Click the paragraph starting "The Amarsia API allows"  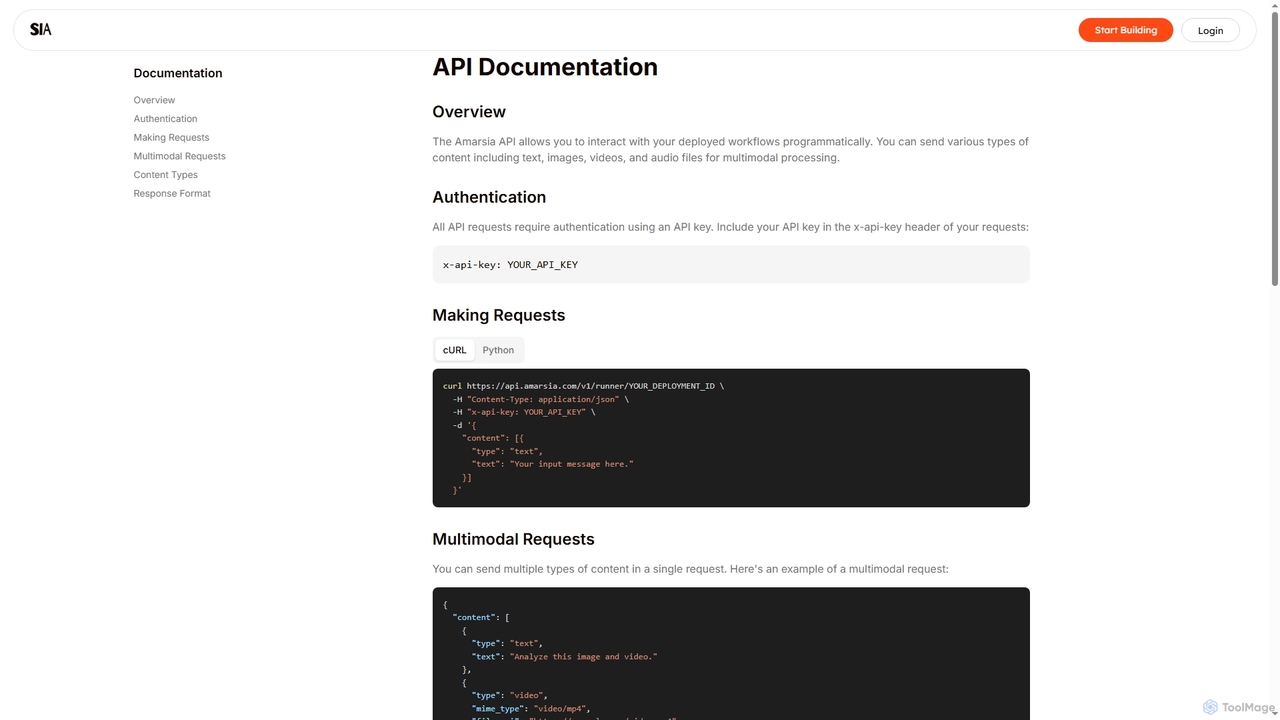730,149
